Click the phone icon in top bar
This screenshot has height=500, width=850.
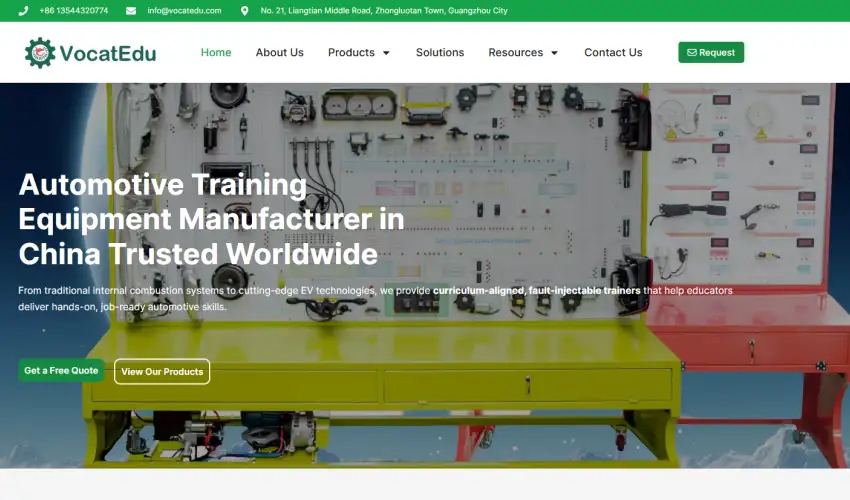coord(23,11)
